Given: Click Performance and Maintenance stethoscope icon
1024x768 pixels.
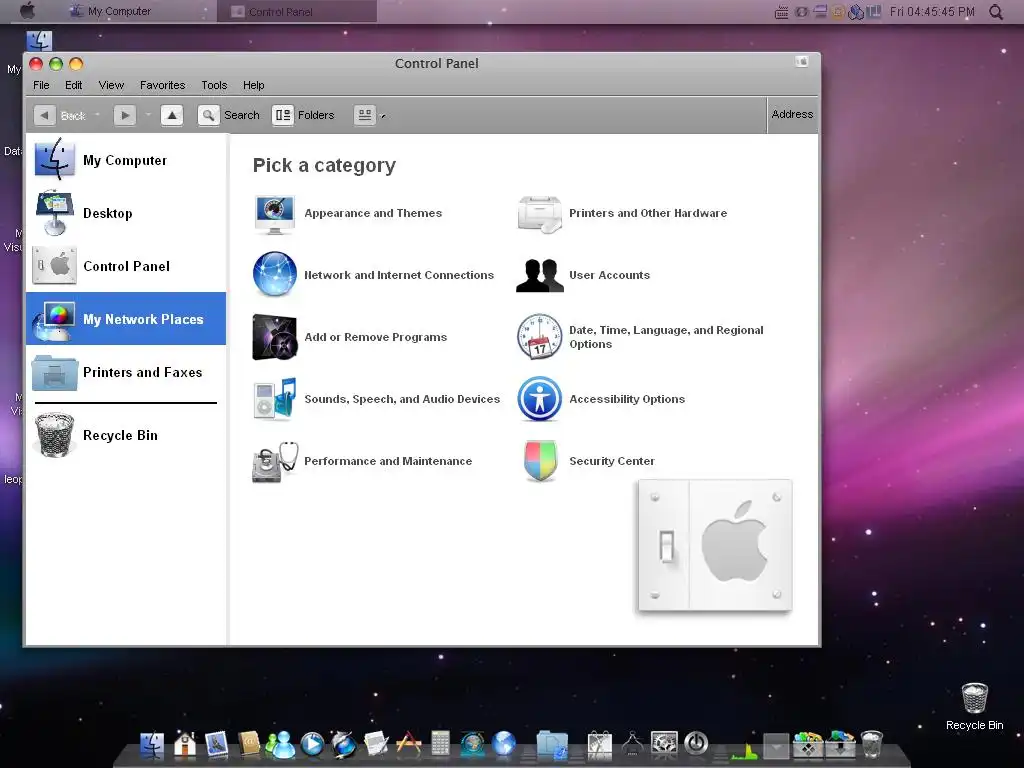Looking at the screenshot, I should click(275, 461).
